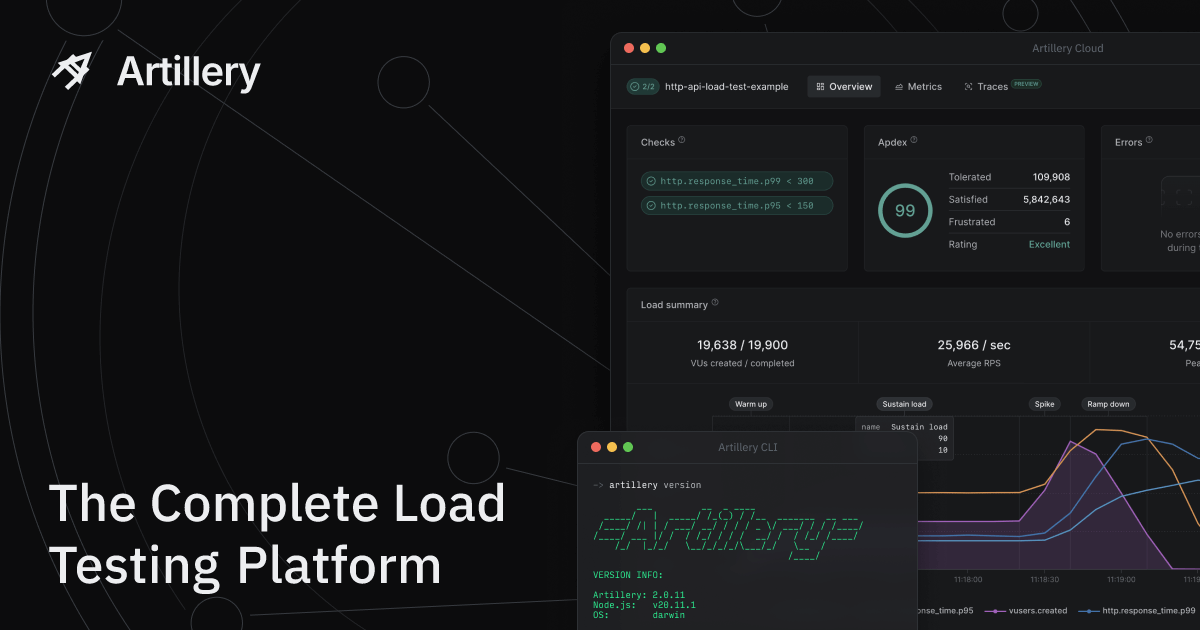
Task: Toggle vusers.created series in chart legend
Action: [x=1025, y=610]
